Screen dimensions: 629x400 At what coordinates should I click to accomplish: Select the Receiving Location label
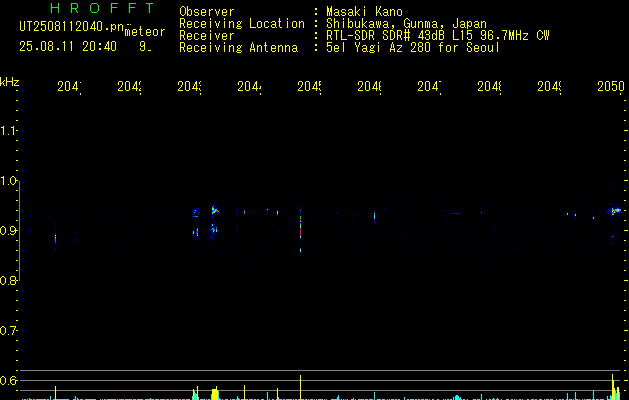click(242, 24)
